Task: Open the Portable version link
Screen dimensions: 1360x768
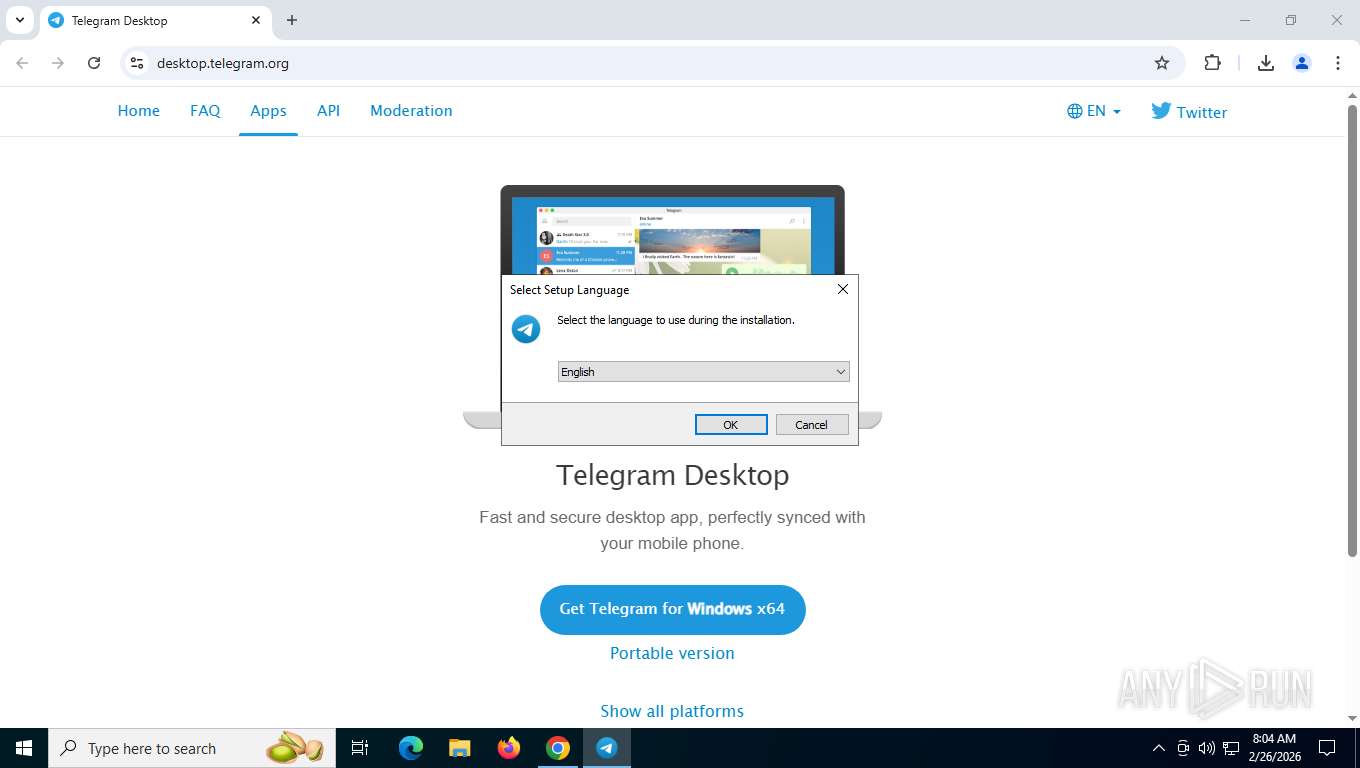Action: 672,653
